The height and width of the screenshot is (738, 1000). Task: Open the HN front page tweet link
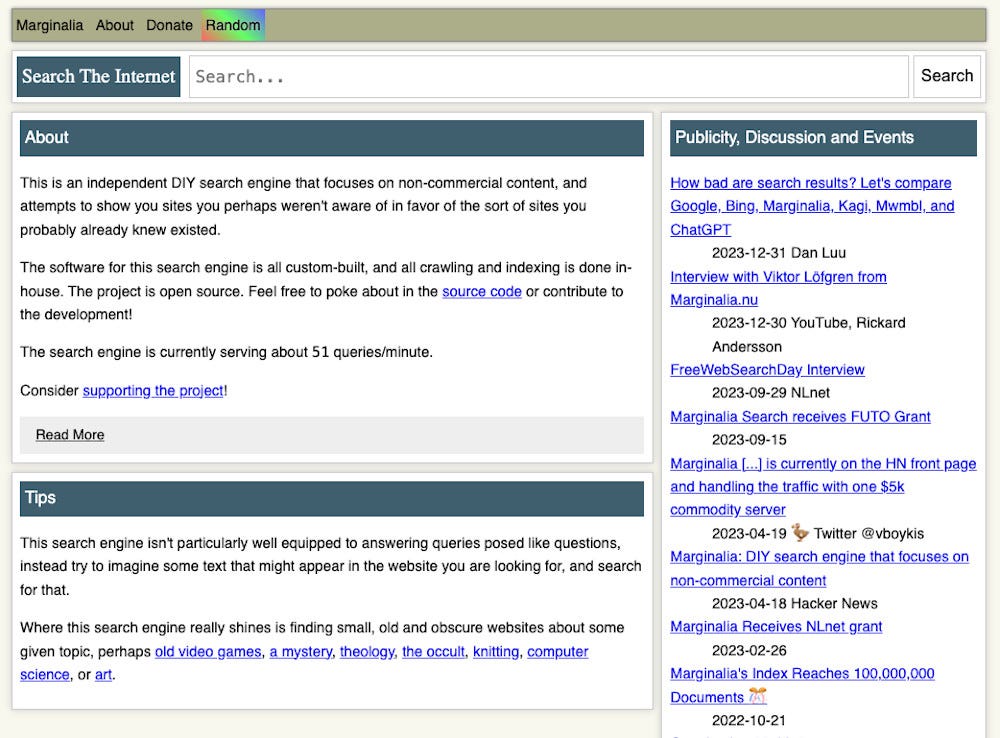(823, 487)
